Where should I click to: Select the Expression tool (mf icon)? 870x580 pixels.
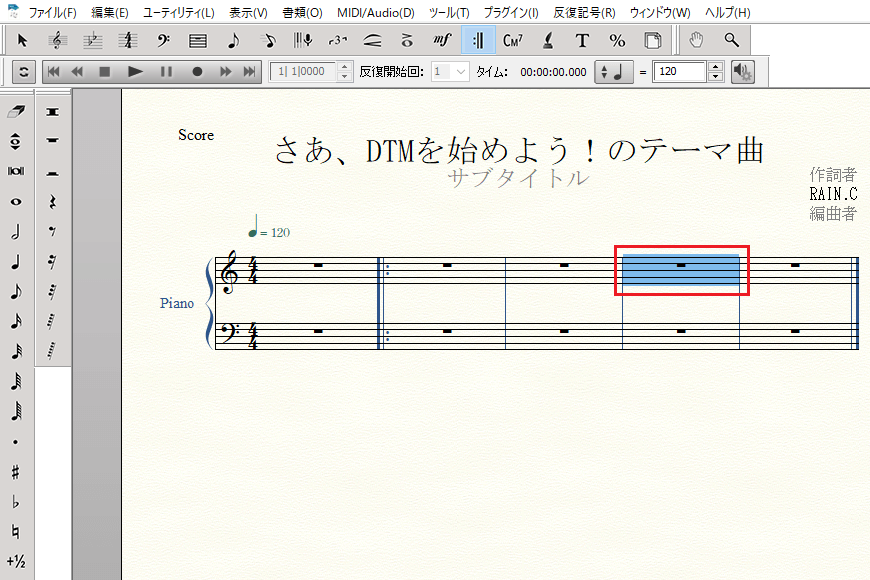point(442,41)
